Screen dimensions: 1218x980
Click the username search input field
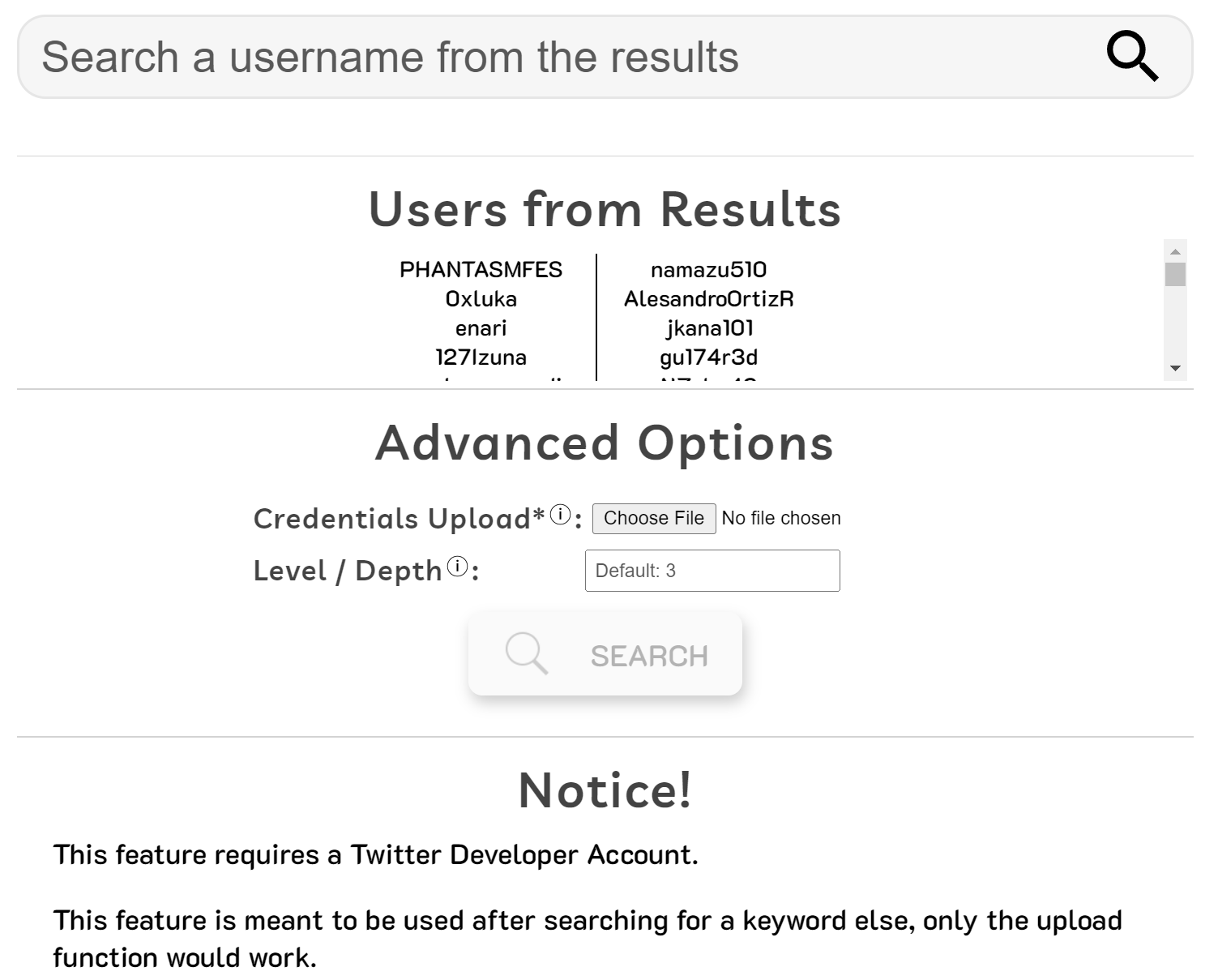(567, 57)
